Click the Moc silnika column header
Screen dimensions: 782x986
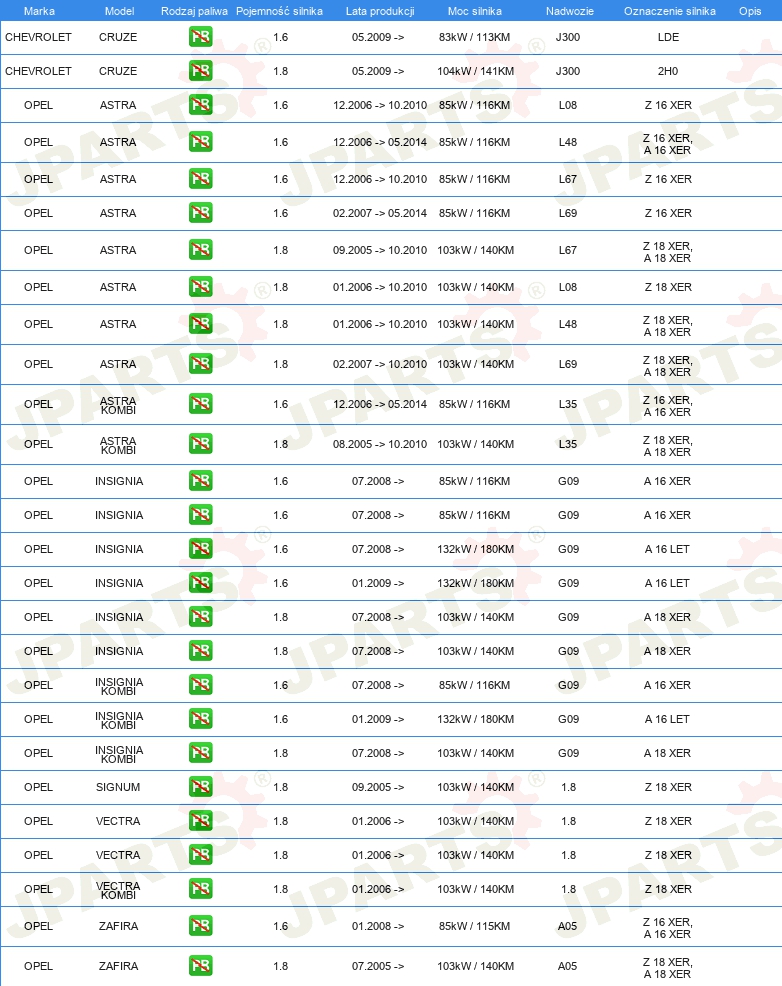(x=475, y=11)
